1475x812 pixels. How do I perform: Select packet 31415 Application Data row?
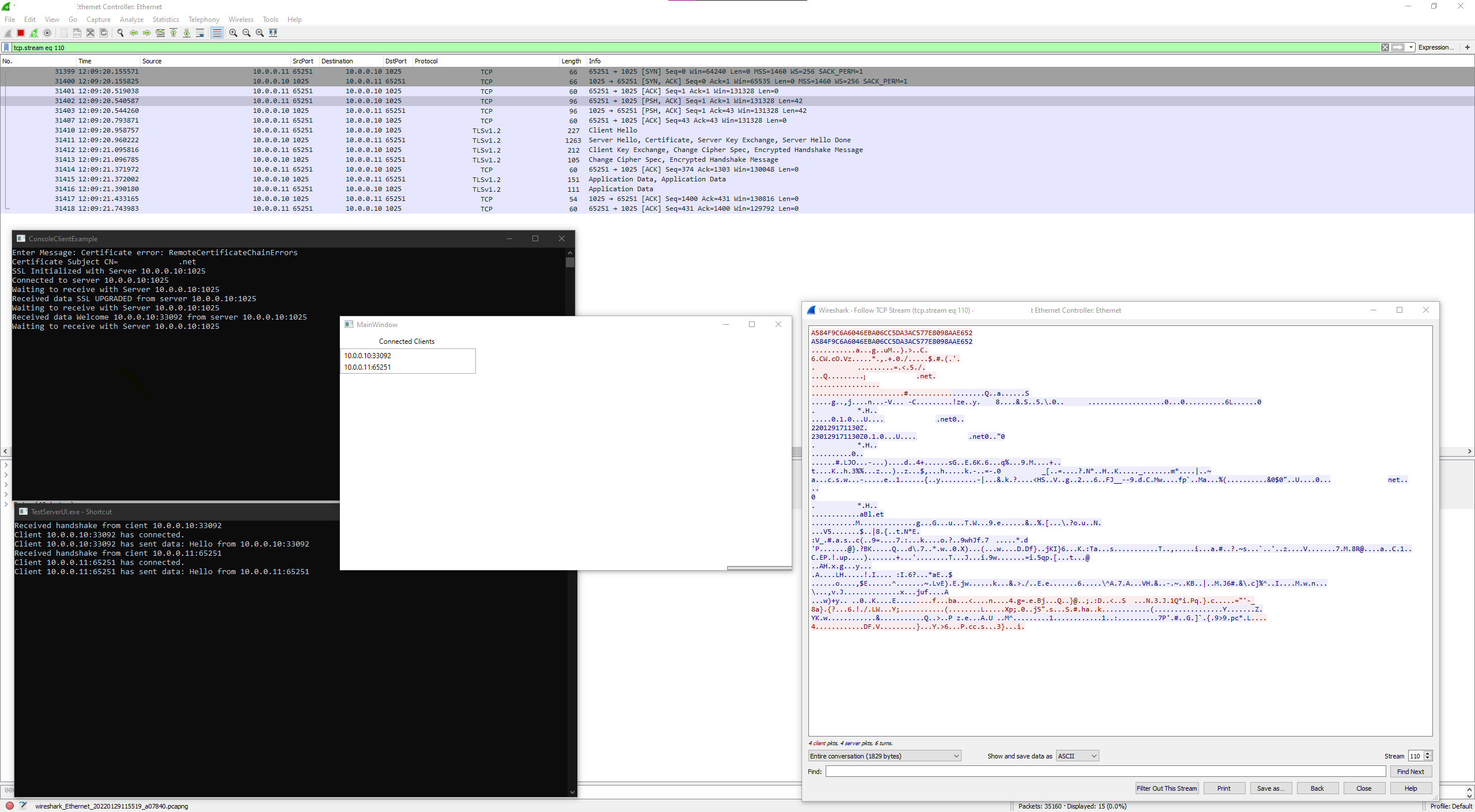[x=737, y=179]
